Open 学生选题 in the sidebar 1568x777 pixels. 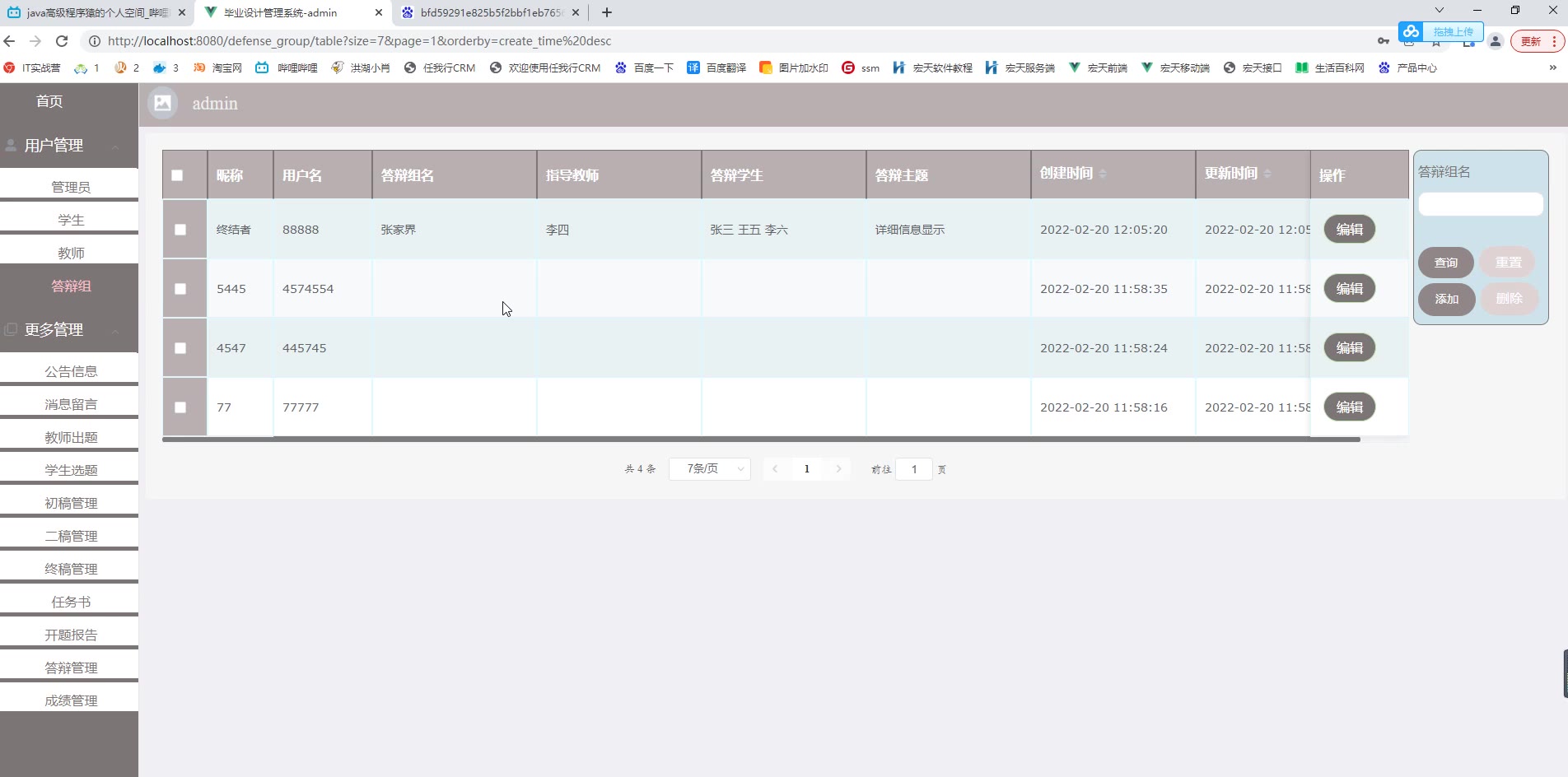pyautogui.click(x=71, y=470)
